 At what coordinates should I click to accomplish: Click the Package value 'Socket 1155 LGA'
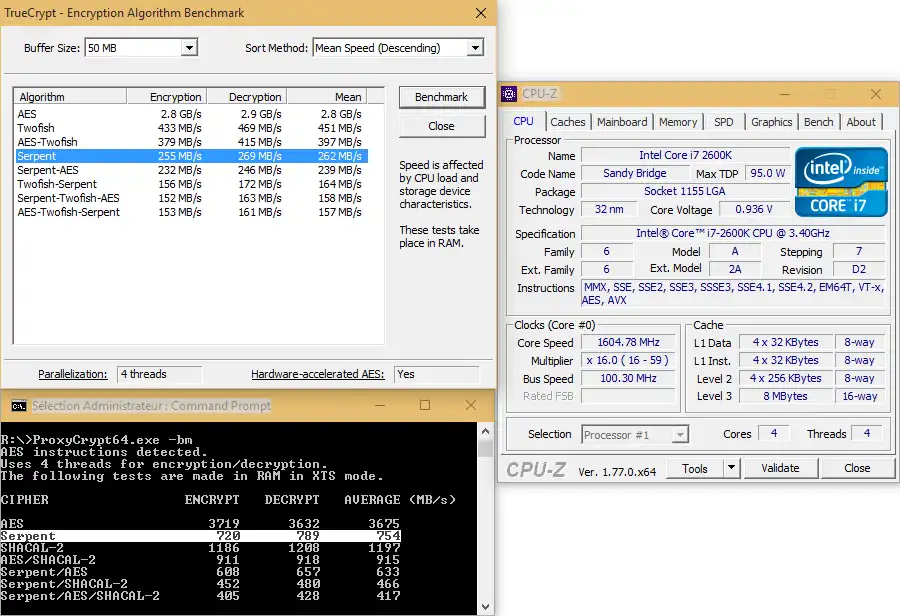[685, 191]
